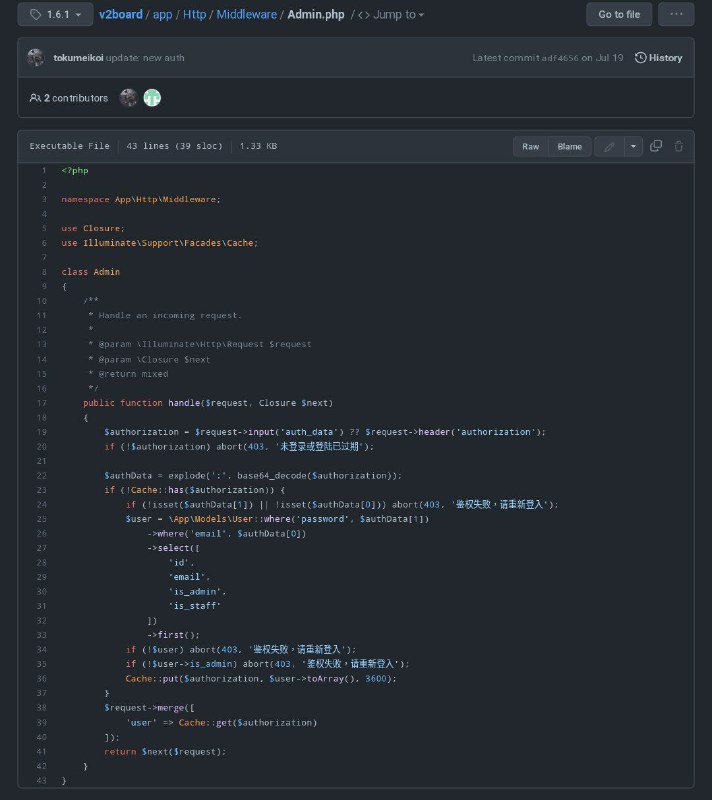
Task: Open edit options dropdown arrow beside pencil
Action: pos(633,146)
